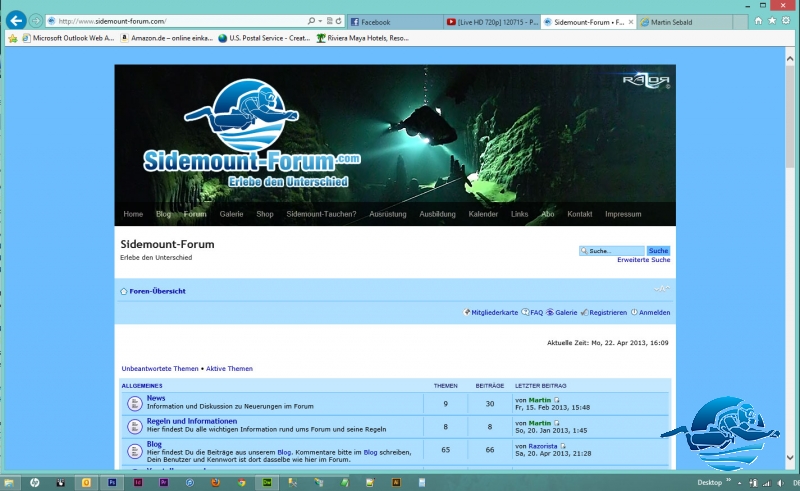Image resolution: width=800 pixels, height=491 pixels.
Task: Open the Shop menu item
Action: pos(265,214)
